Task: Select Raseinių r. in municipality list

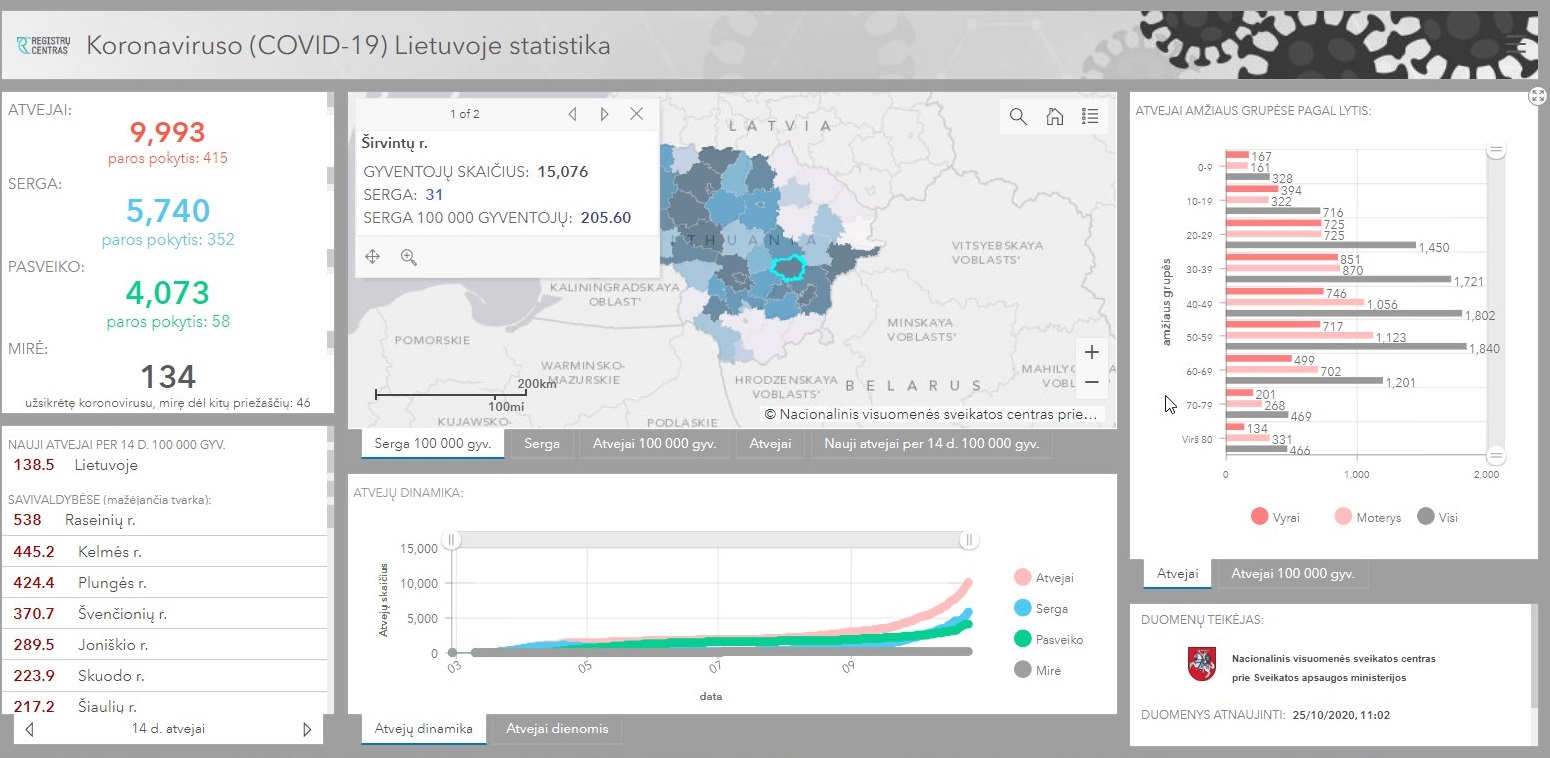Action: (x=100, y=520)
